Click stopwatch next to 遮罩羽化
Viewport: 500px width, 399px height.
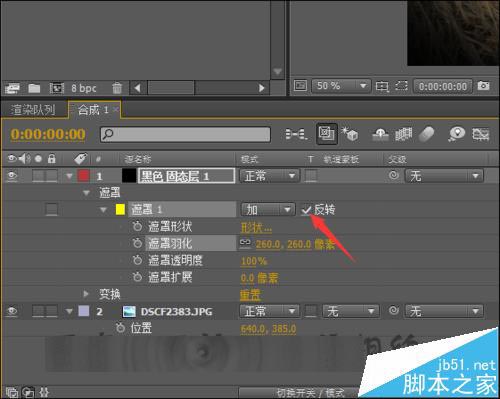point(137,243)
